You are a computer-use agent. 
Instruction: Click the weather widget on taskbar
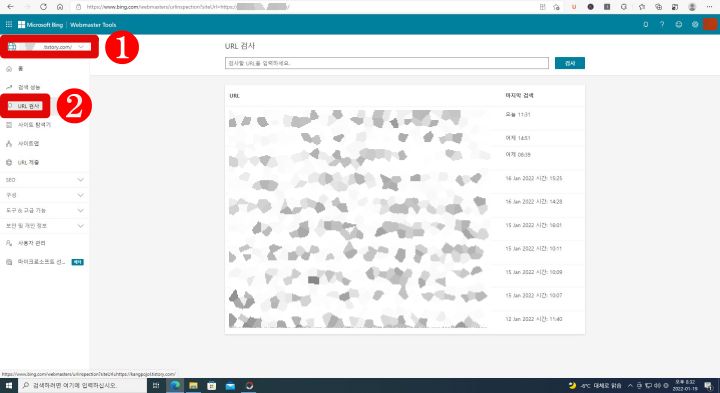595,386
